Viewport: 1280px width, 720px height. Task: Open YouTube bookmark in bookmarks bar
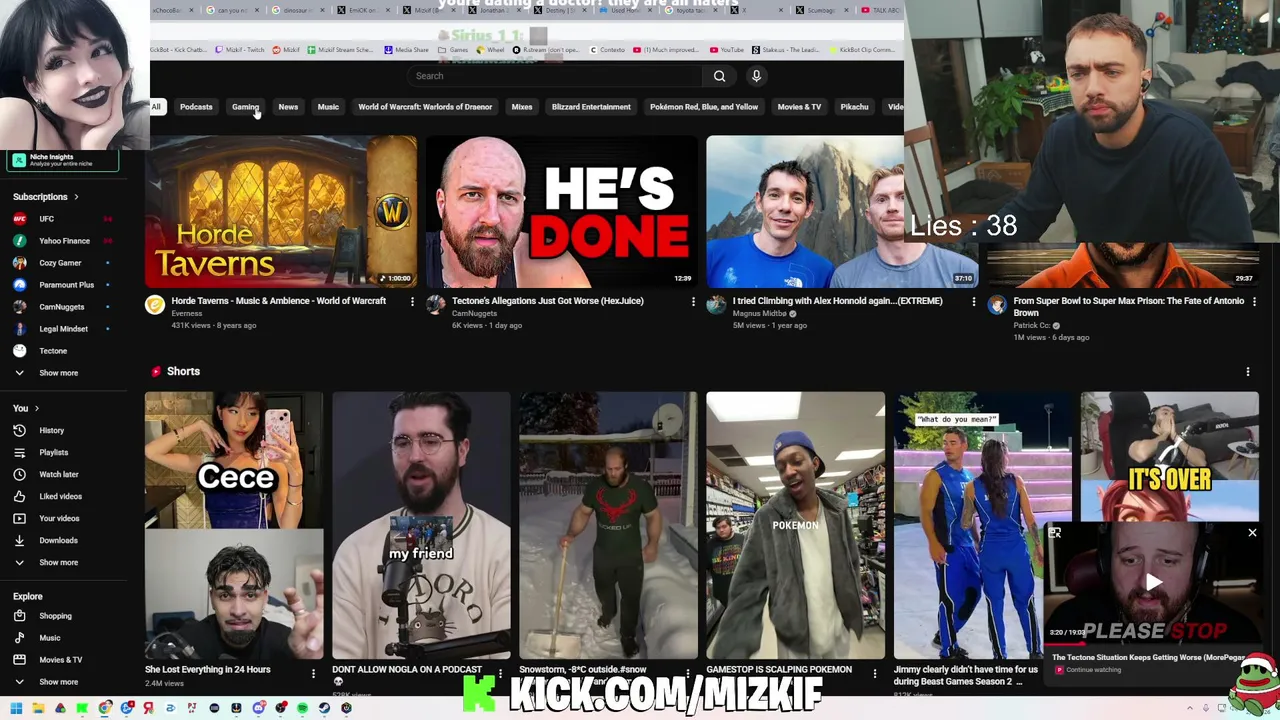point(728,50)
